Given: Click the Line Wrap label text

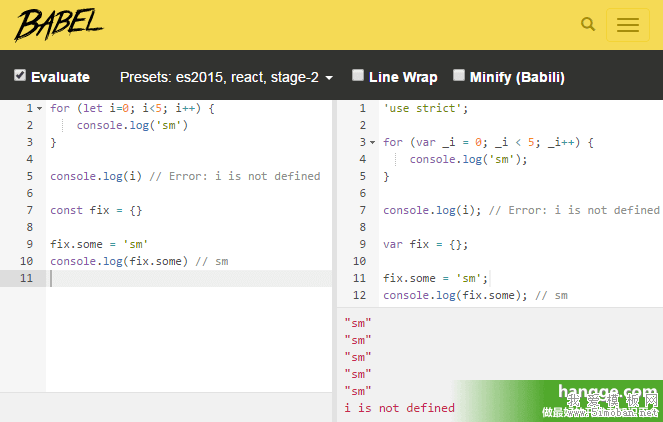Looking at the screenshot, I should tap(403, 77).
